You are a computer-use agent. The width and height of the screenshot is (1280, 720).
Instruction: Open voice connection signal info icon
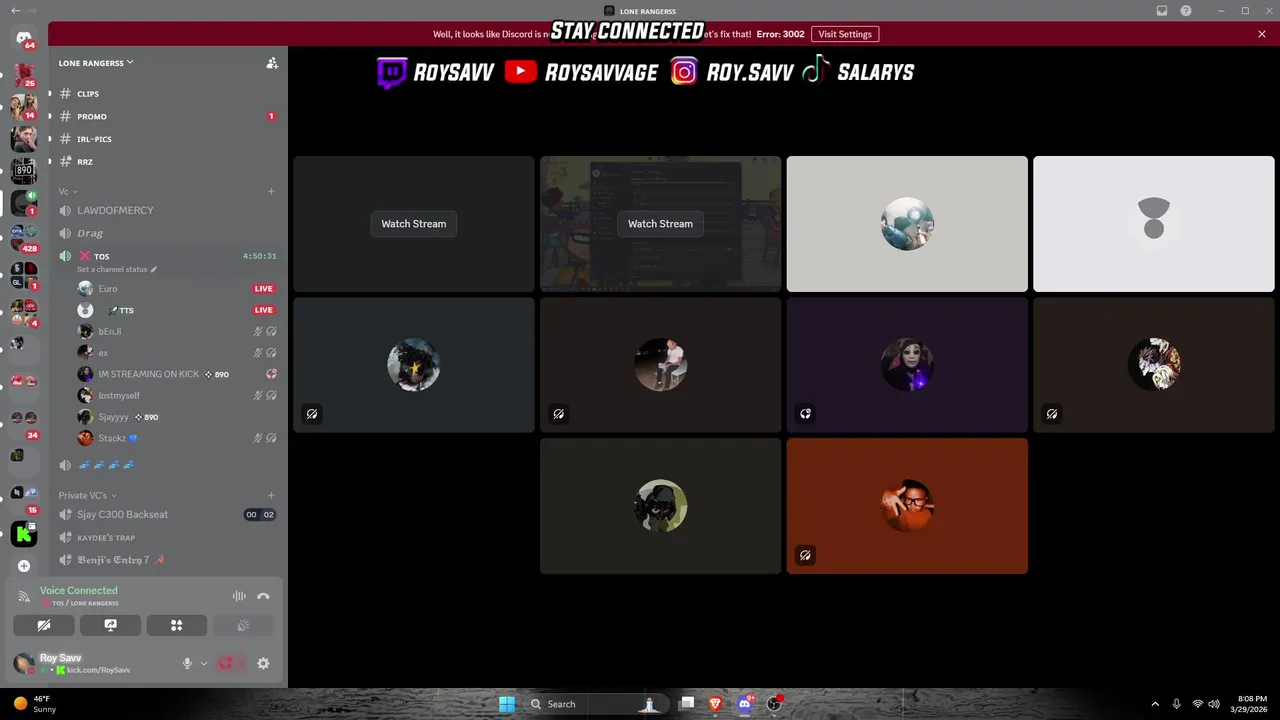[25, 596]
